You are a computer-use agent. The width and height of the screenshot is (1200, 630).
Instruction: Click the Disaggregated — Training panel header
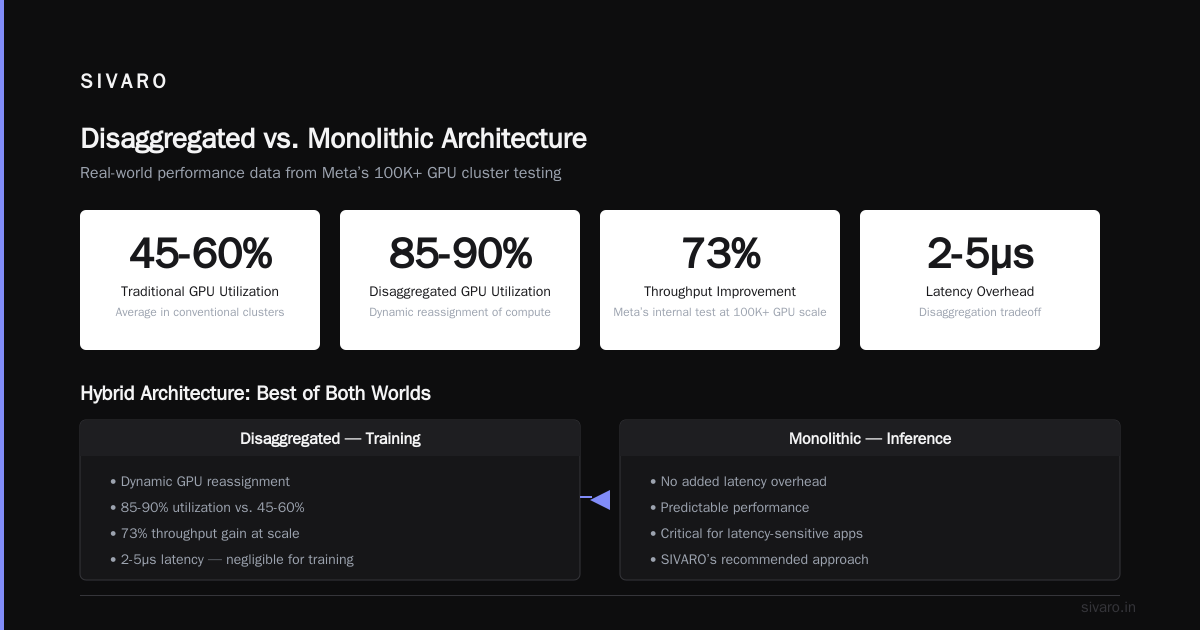click(x=330, y=438)
